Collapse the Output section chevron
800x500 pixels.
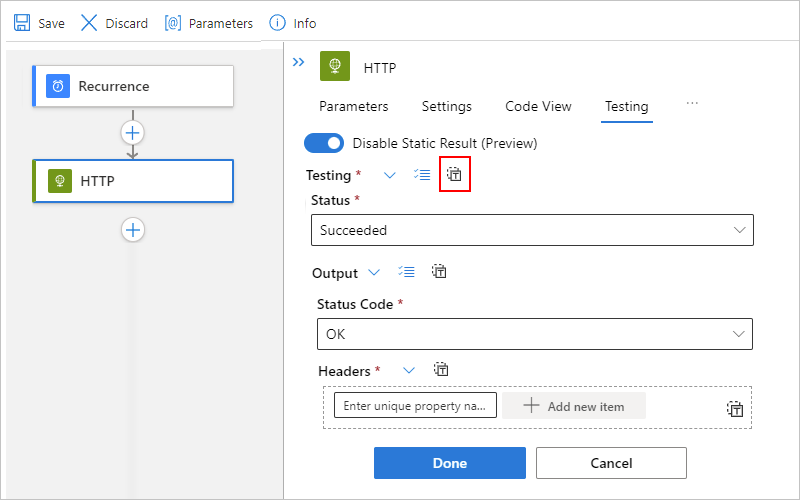coord(374,272)
